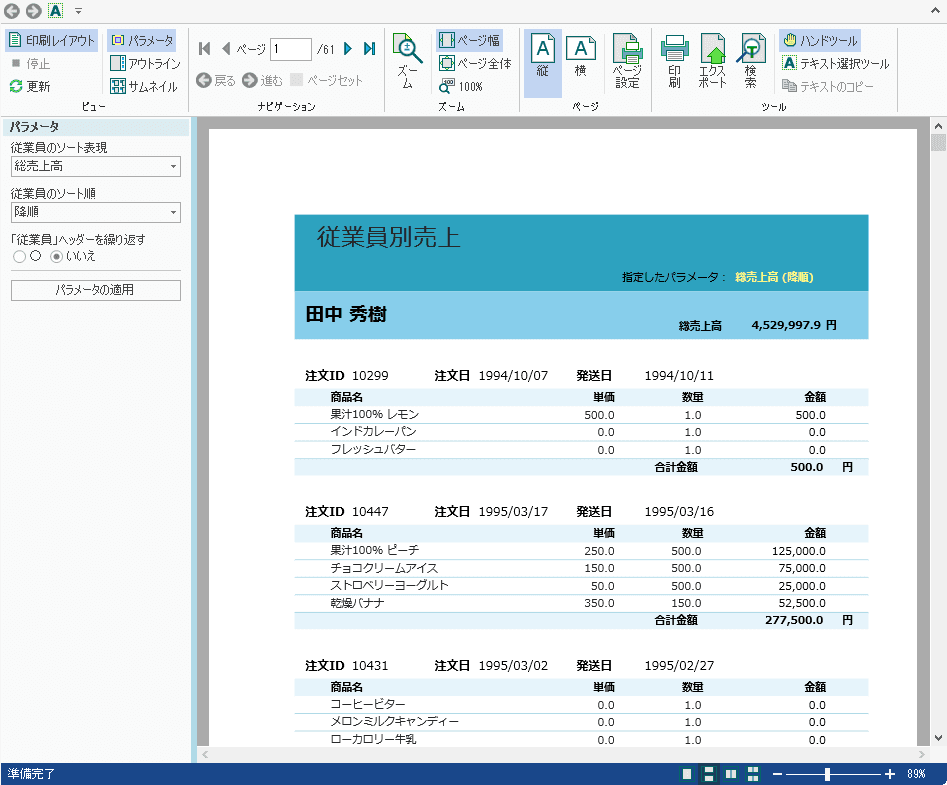This screenshot has height=785, width=947.
Task: Go forward with the top-left forward arrow
Action: [x=34, y=11]
